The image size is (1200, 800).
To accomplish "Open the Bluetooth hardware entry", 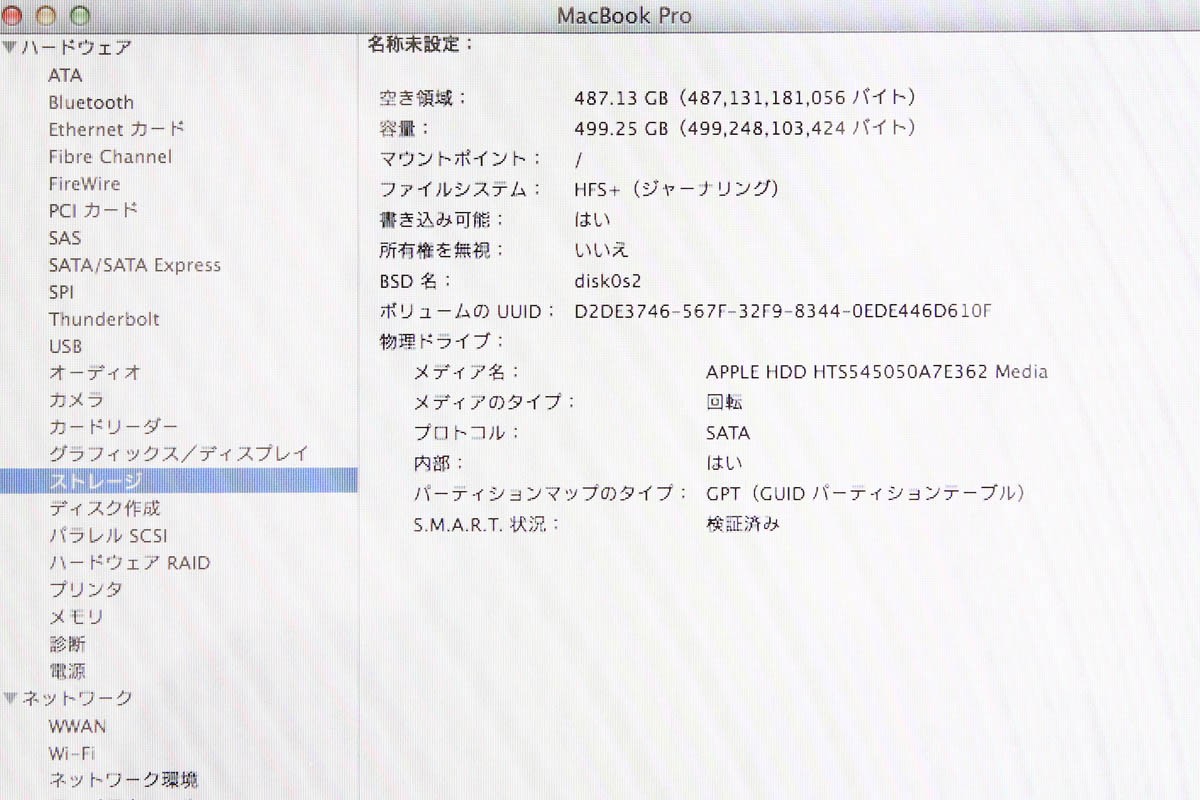I will pyautogui.click(x=90, y=102).
